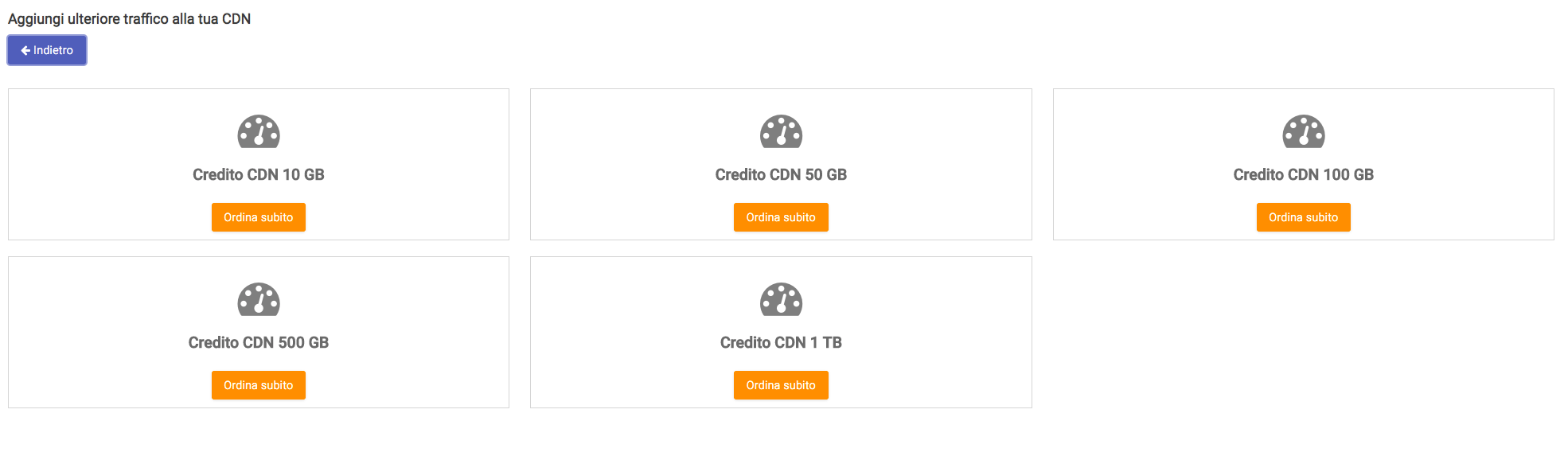Order the 1 TB CDN credit
This screenshot has height=460, width=1568.
(x=781, y=385)
